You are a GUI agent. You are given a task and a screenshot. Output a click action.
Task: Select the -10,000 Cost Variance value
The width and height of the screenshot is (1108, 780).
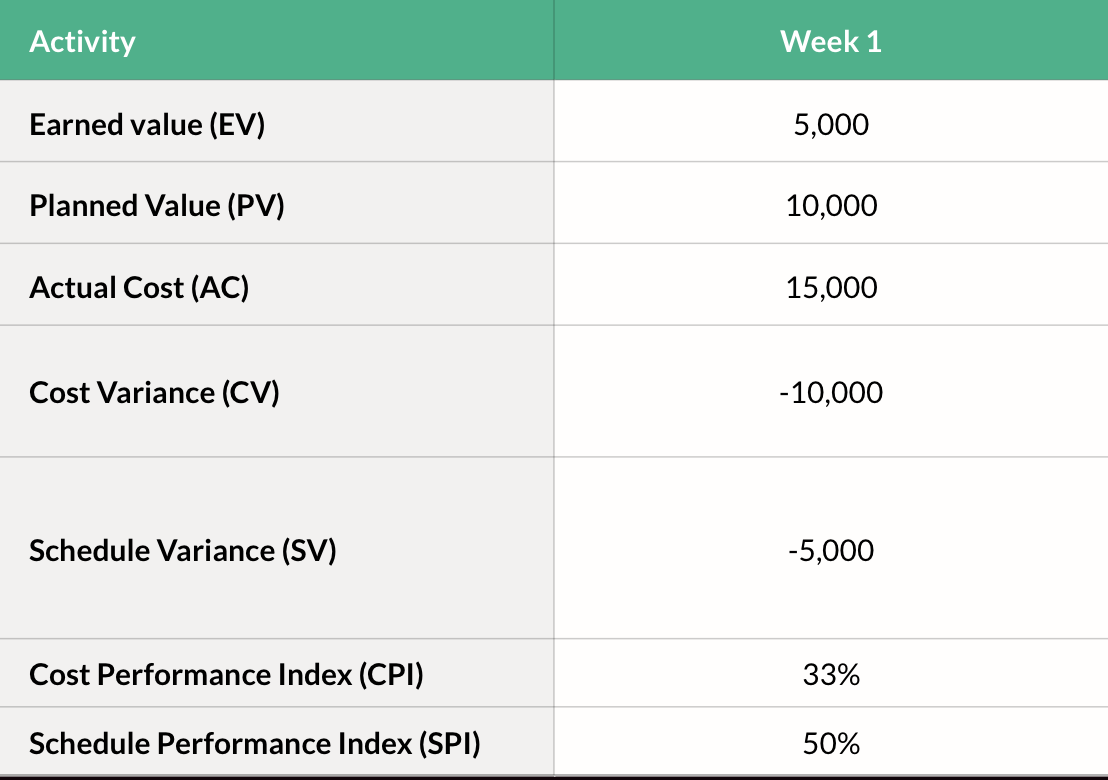[830, 392]
